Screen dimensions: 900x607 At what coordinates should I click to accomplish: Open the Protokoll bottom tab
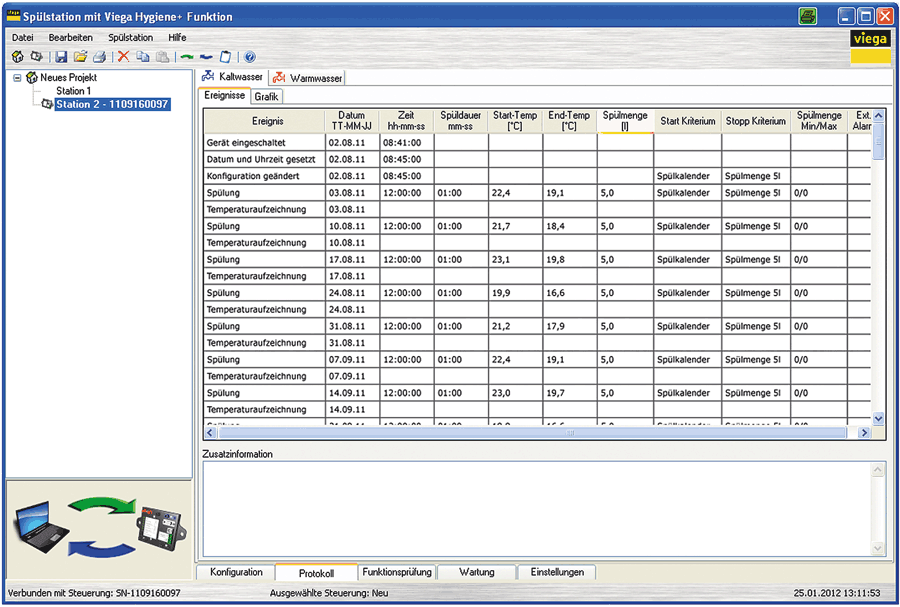[x=316, y=573]
